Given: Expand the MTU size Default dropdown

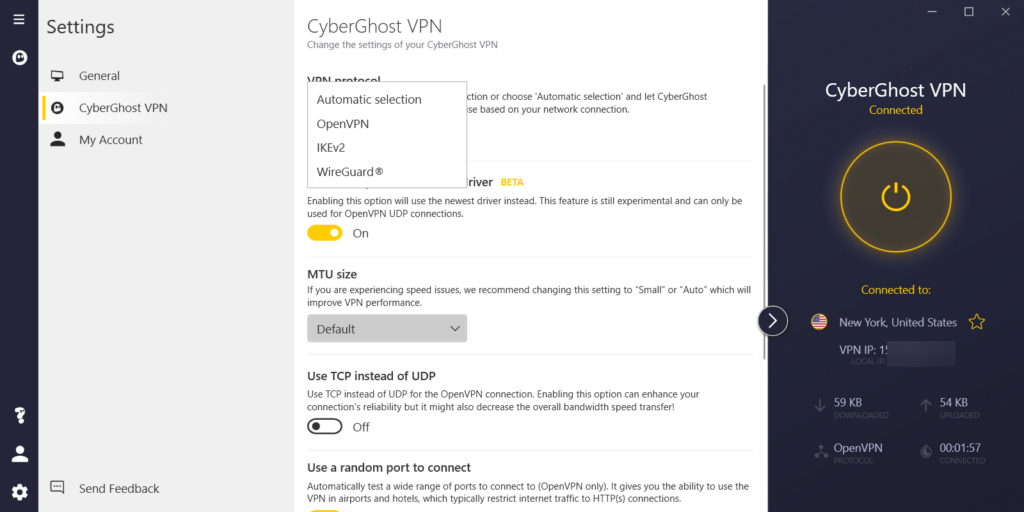Looking at the screenshot, I should [x=386, y=328].
